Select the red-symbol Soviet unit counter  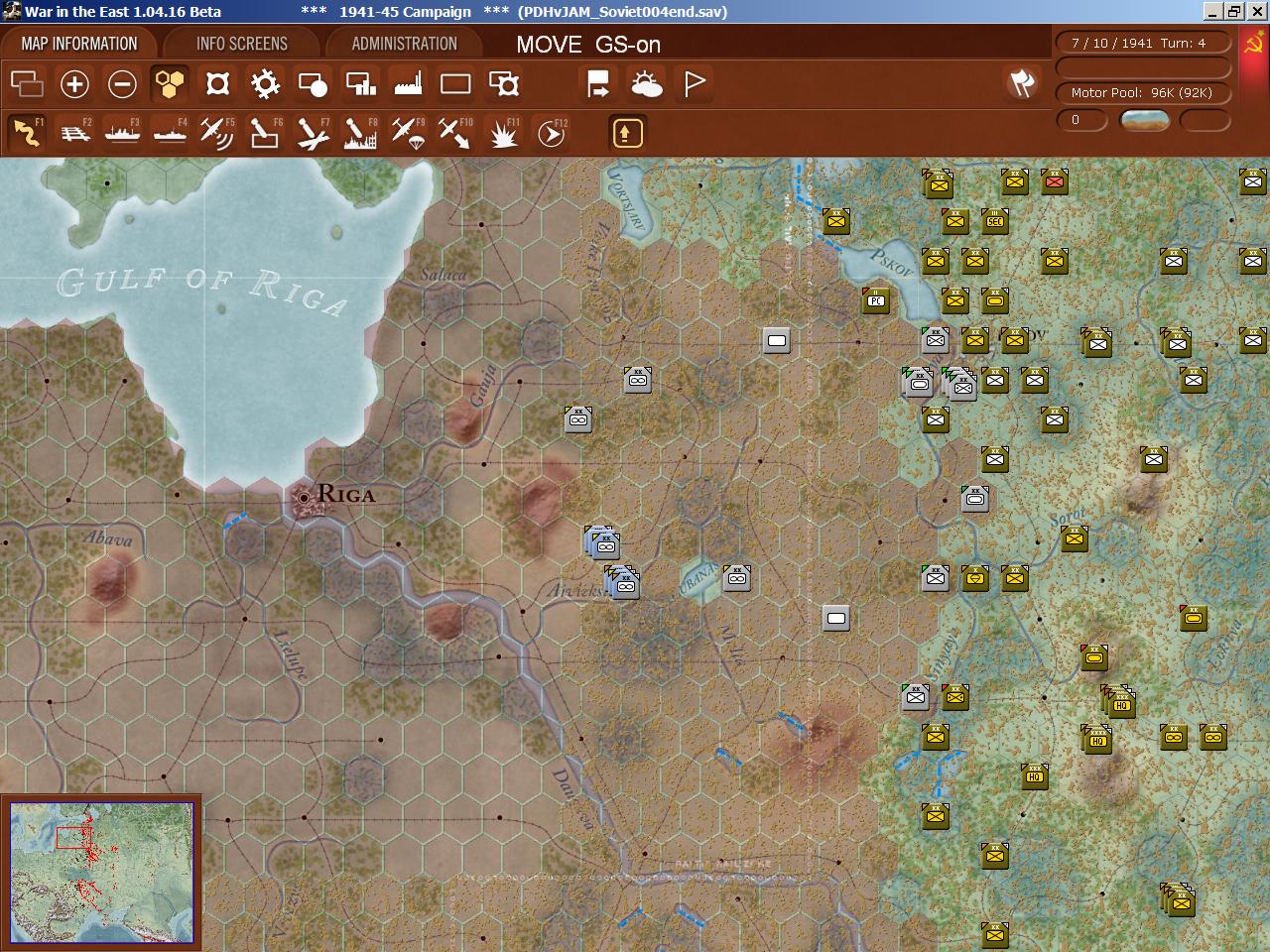[1054, 181]
